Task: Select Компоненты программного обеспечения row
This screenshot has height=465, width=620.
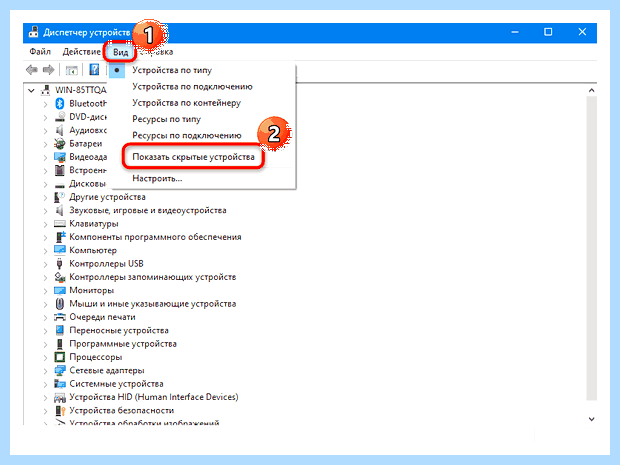Action: [x=155, y=237]
